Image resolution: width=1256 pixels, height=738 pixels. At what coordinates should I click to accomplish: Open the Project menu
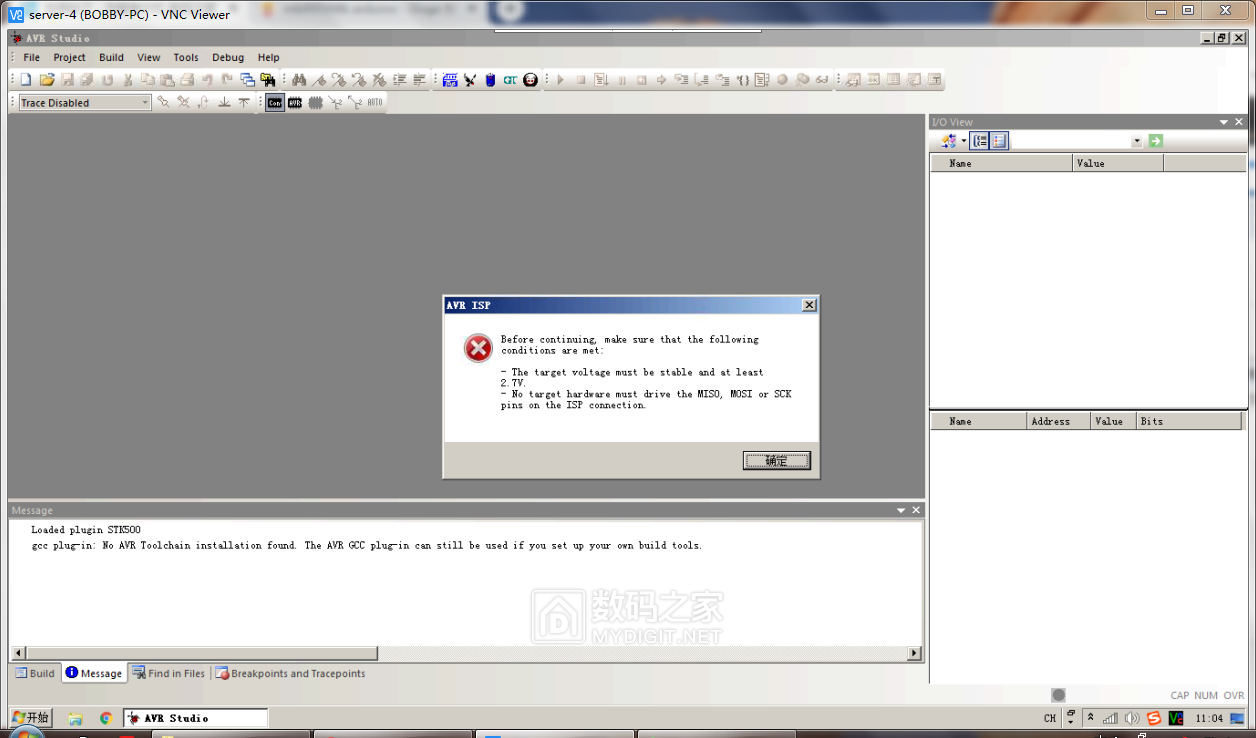coord(70,57)
